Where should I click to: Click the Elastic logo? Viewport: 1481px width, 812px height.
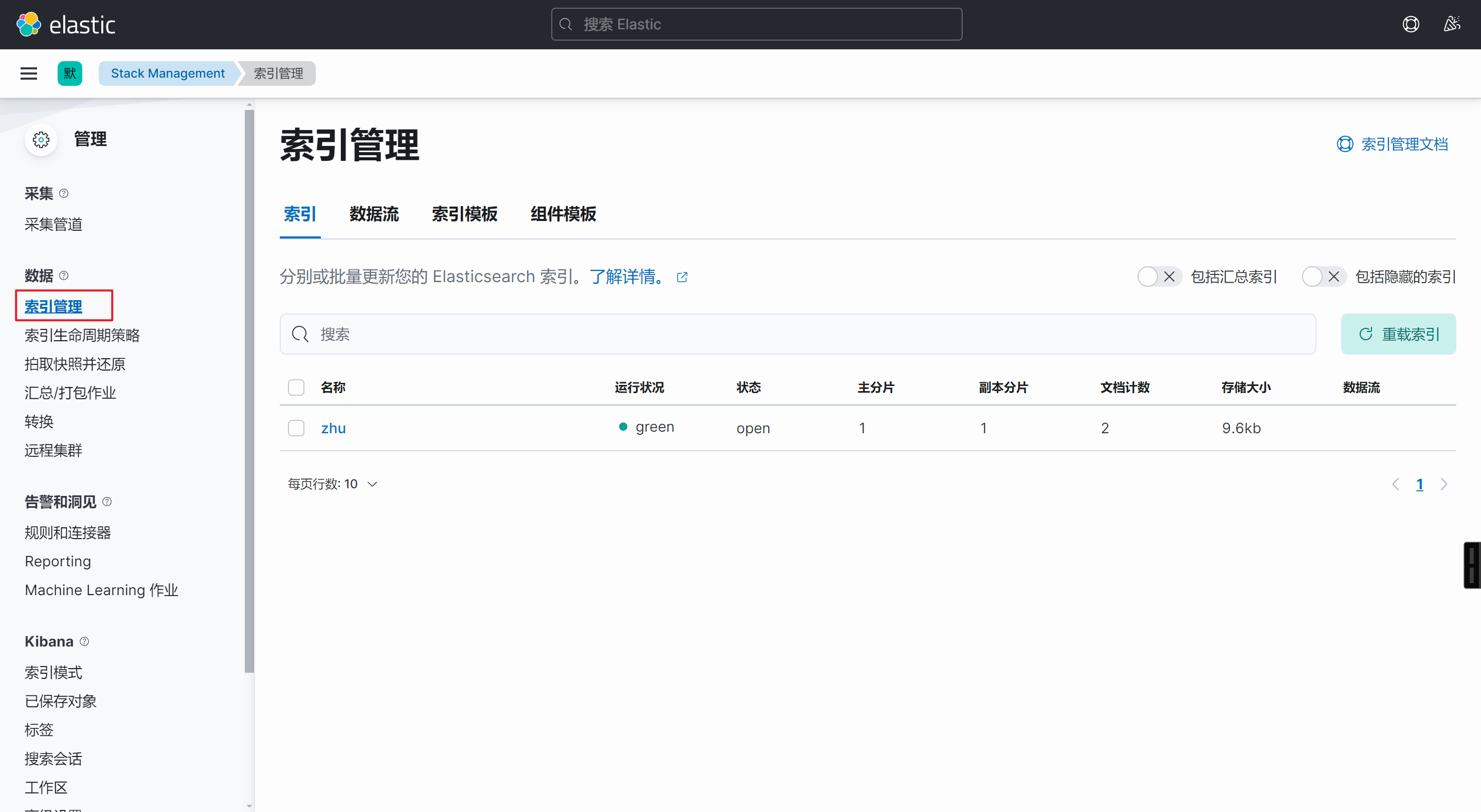[x=65, y=24]
